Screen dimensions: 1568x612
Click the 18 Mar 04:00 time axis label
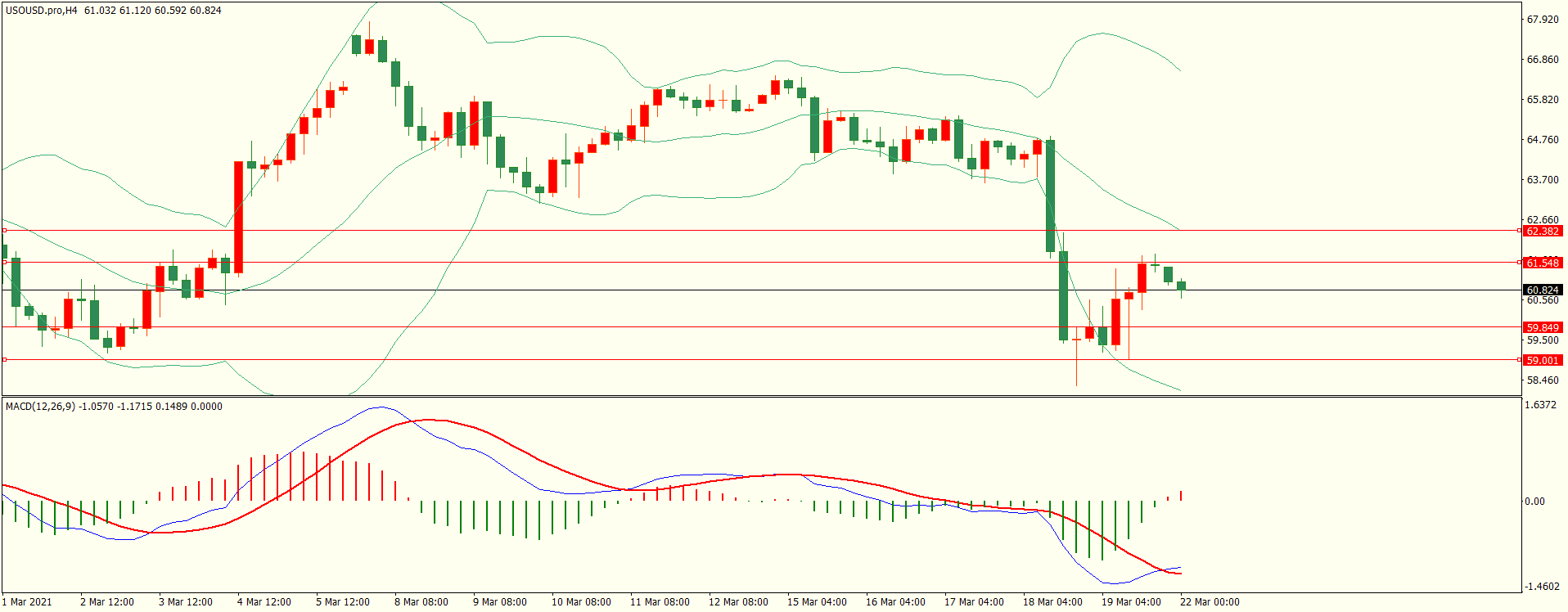click(1052, 602)
